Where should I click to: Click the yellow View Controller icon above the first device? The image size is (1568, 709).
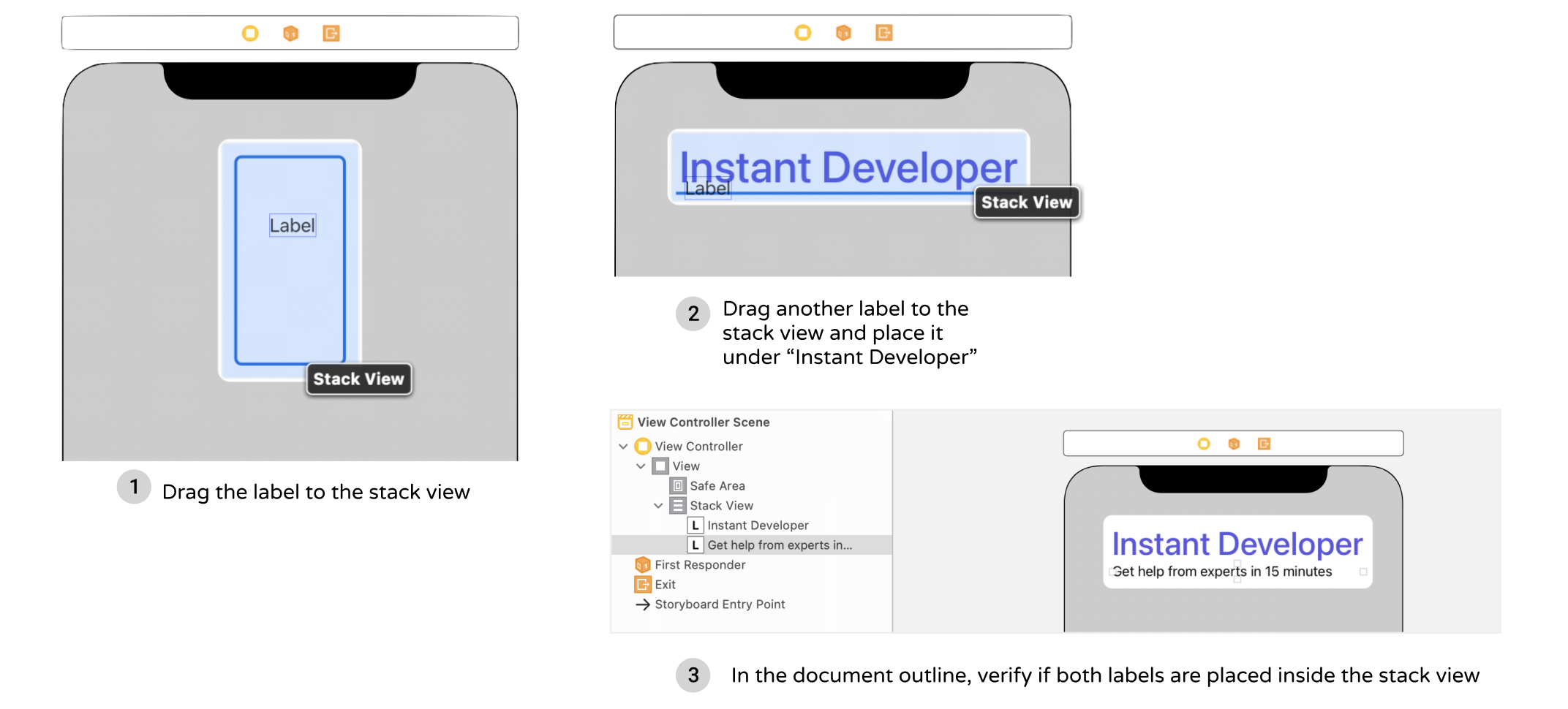[249, 33]
